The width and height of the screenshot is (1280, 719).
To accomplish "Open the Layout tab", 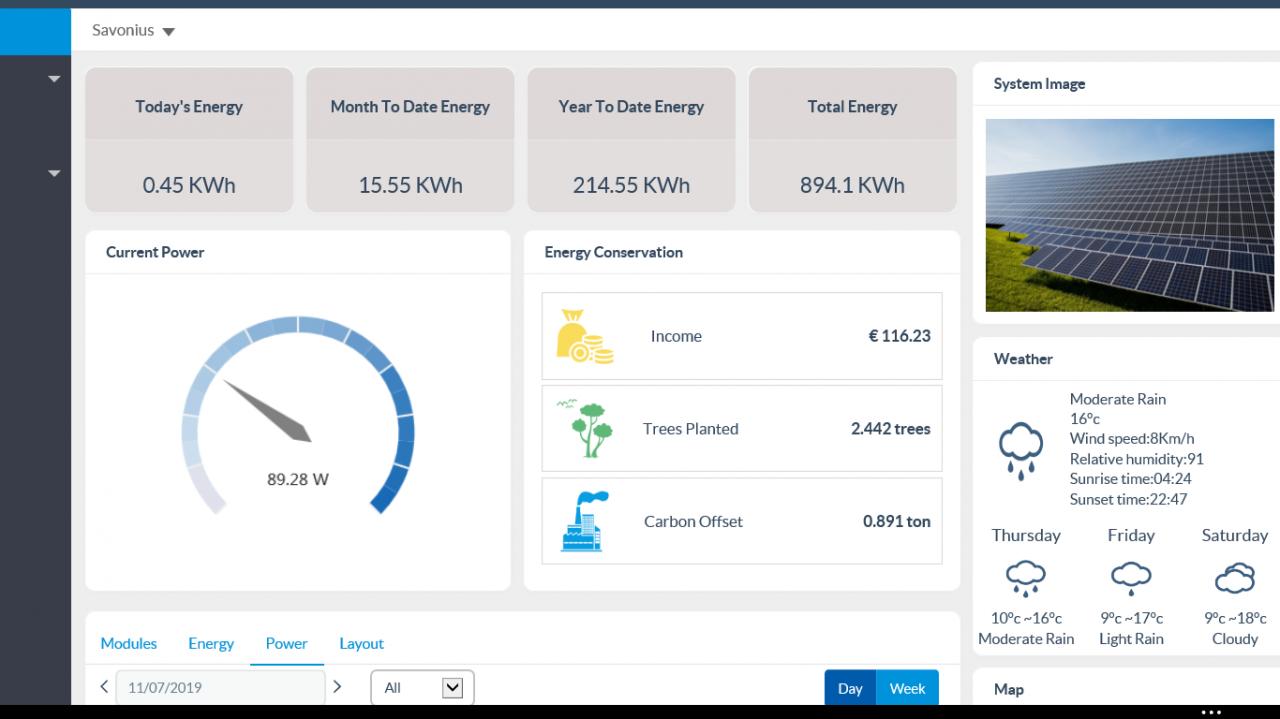I will (361, 643).
